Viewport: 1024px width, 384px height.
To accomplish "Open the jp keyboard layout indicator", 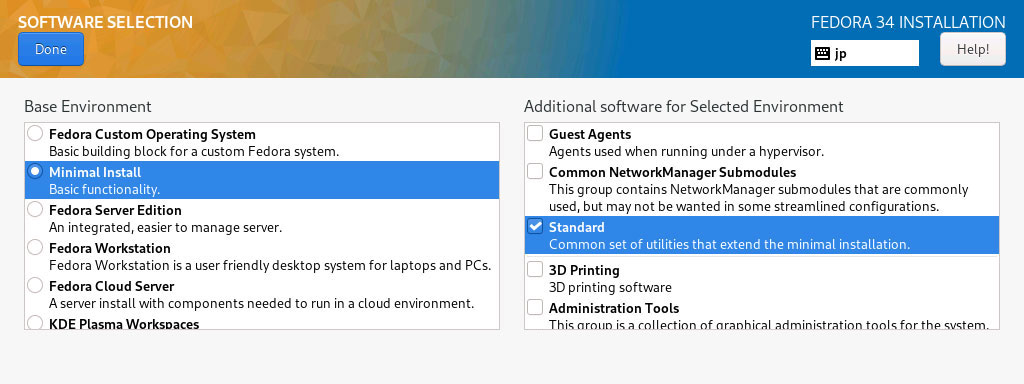I will pyautogui.click(x=865, y=54).
